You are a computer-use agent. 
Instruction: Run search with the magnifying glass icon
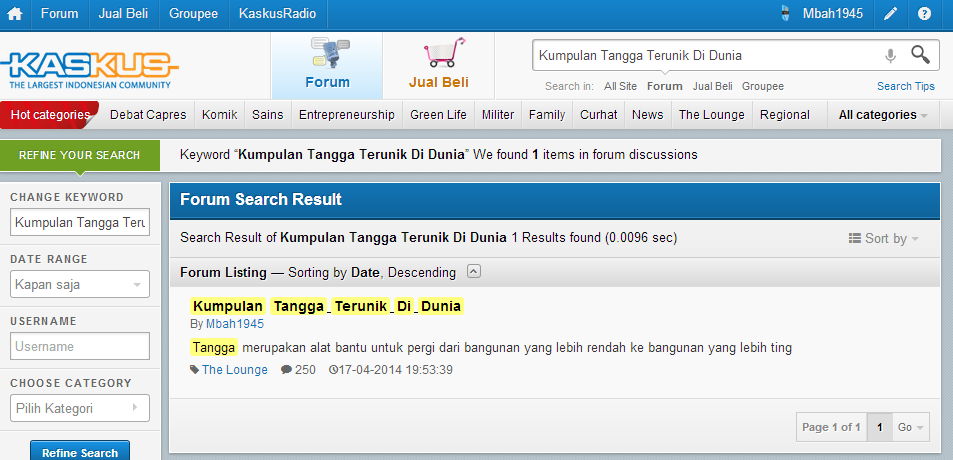[921, 55]
